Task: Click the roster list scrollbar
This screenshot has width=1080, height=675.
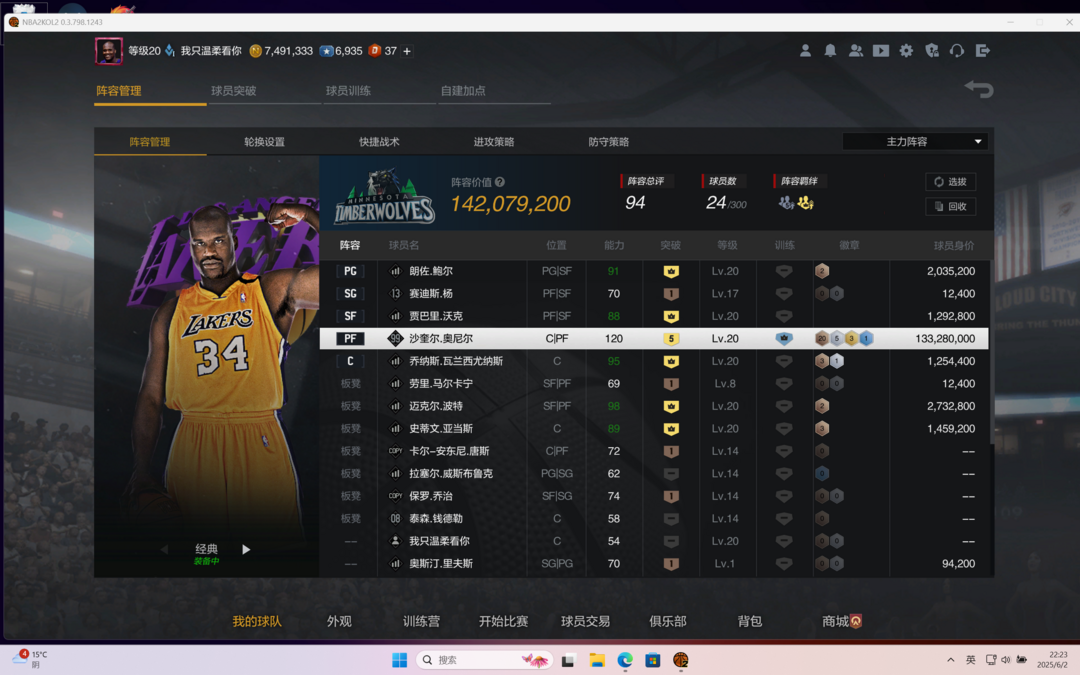Action: coord(992,351)
